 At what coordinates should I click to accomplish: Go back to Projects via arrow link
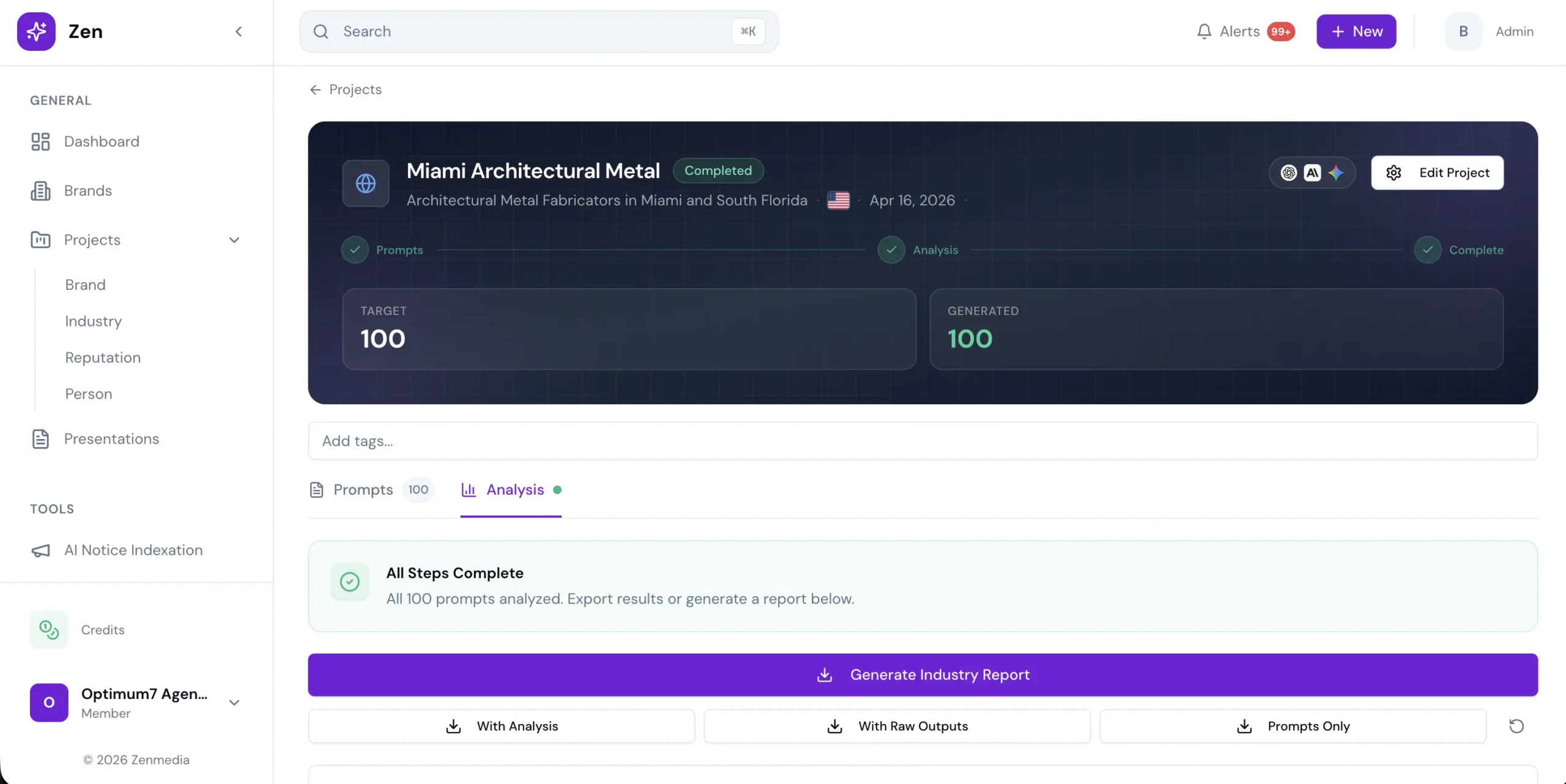coord(346,90)
